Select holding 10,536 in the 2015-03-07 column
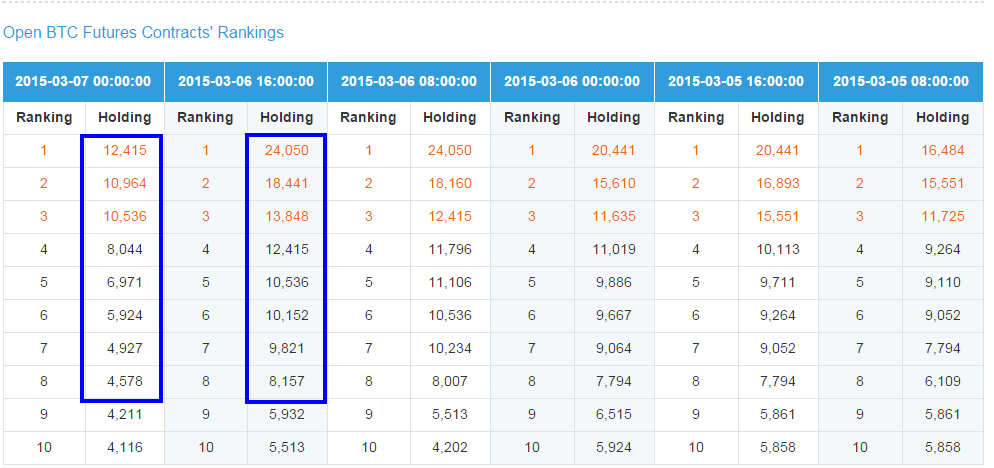 (x=125, y=216)
